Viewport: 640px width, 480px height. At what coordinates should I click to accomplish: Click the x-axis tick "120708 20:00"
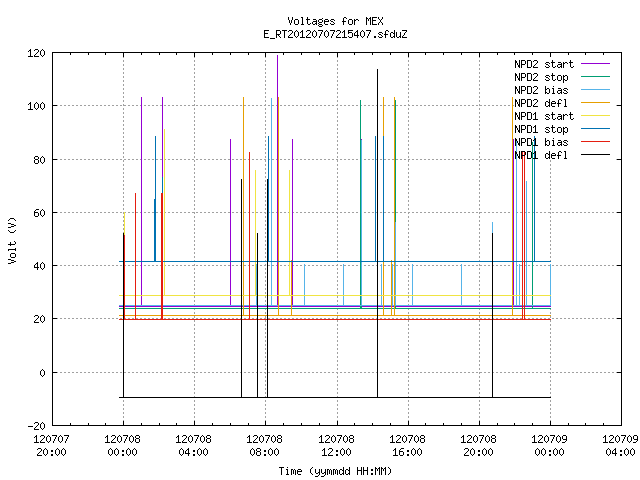[x=478, y=446]
